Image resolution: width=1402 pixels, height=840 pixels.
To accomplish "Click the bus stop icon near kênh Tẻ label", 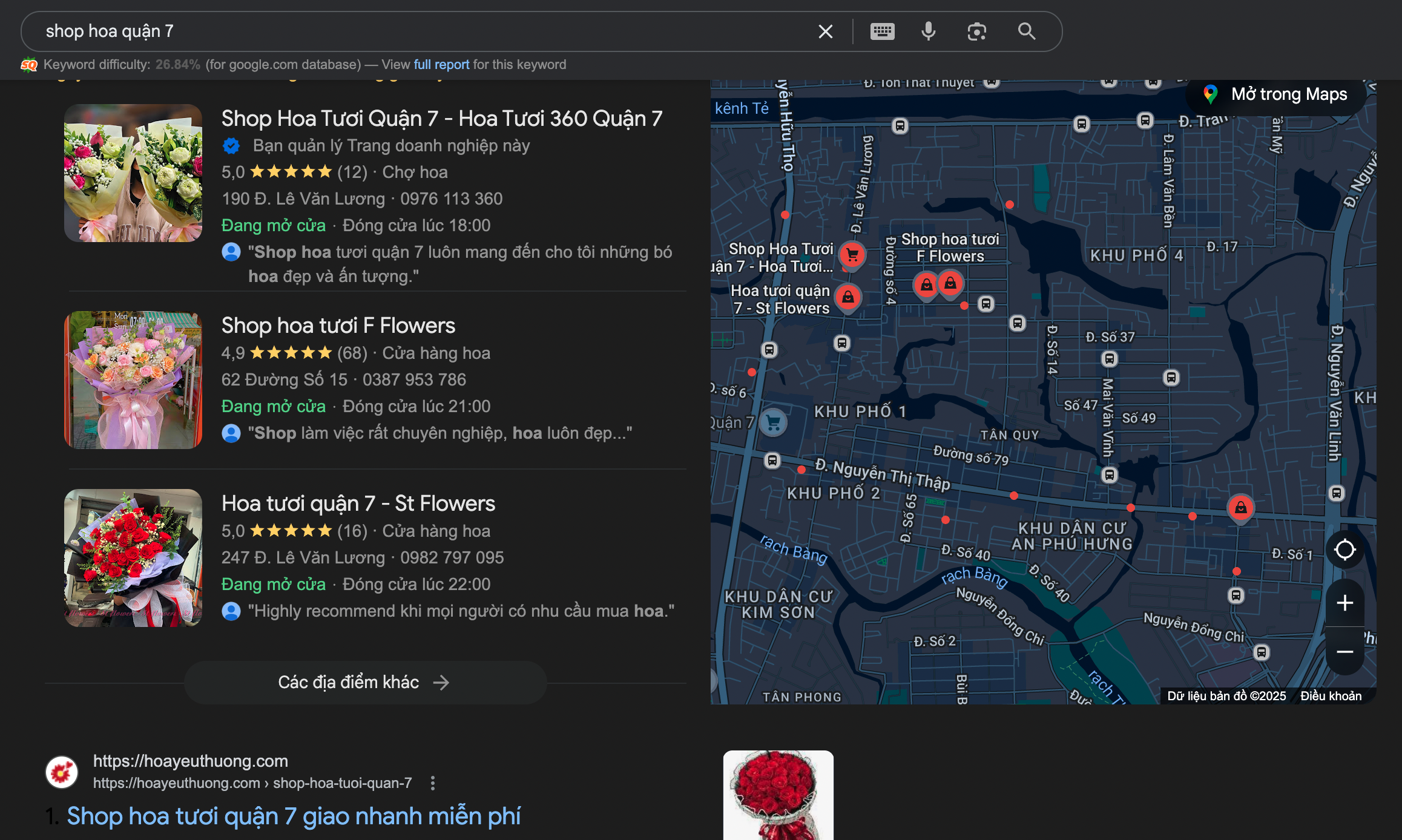I will 900,126.
